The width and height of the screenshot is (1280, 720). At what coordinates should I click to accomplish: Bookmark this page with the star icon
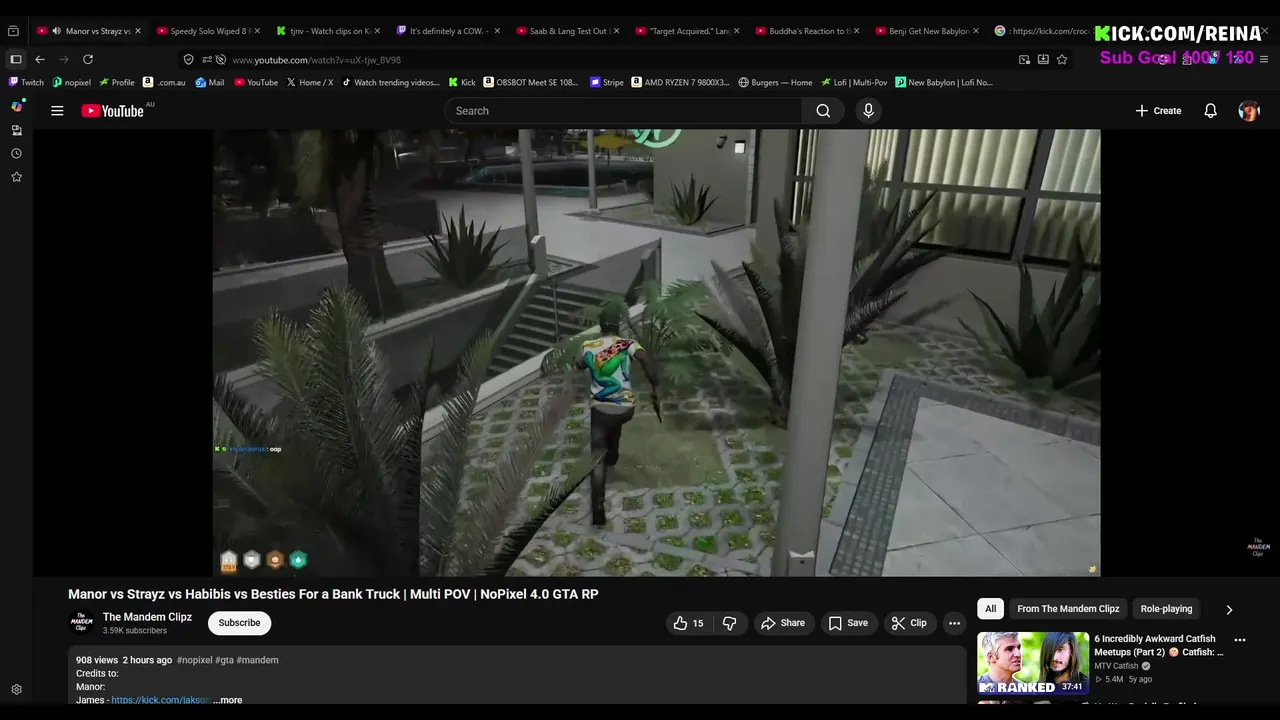coord(1062,60)
